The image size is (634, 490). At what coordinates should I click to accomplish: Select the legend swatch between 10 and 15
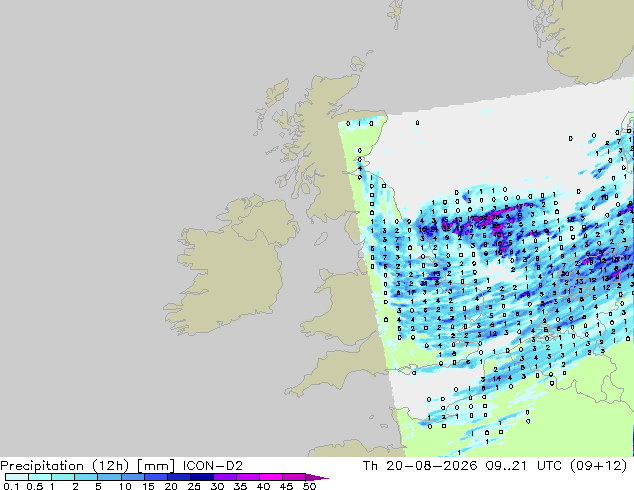click(x=133, y=477)
